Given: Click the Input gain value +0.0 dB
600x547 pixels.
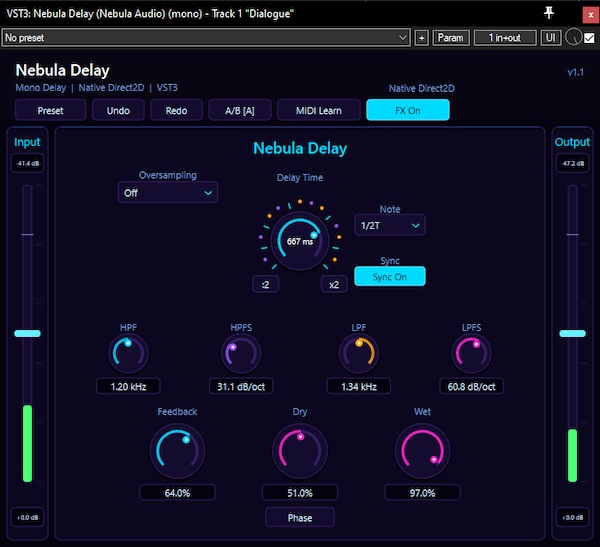Looking at the screenshot, I should click(x=28, y=518).
